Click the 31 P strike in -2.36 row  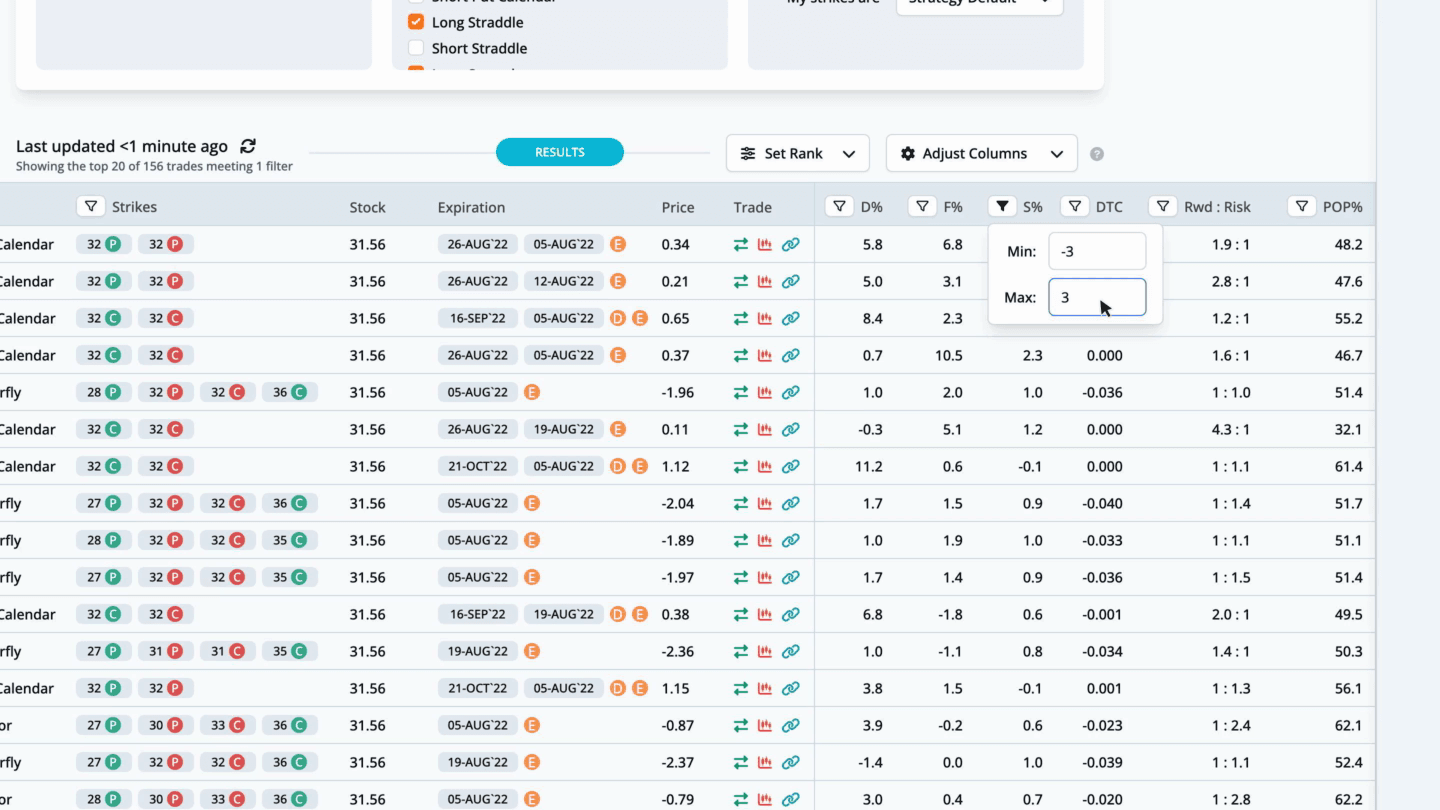(166, 651)
